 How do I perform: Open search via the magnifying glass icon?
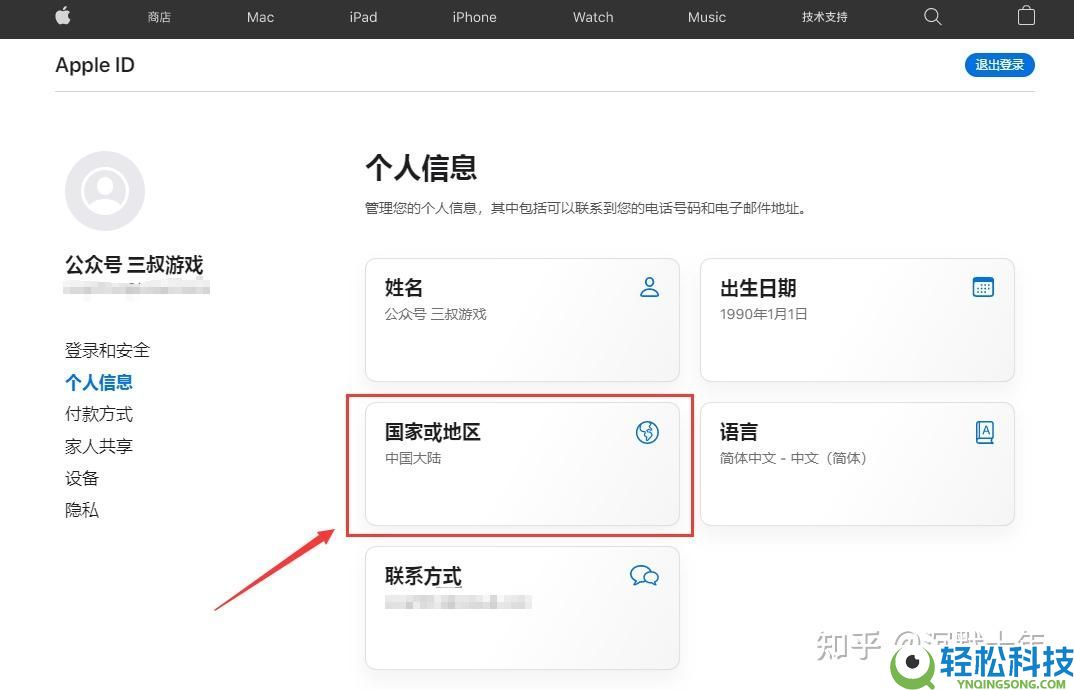(932, 17)
